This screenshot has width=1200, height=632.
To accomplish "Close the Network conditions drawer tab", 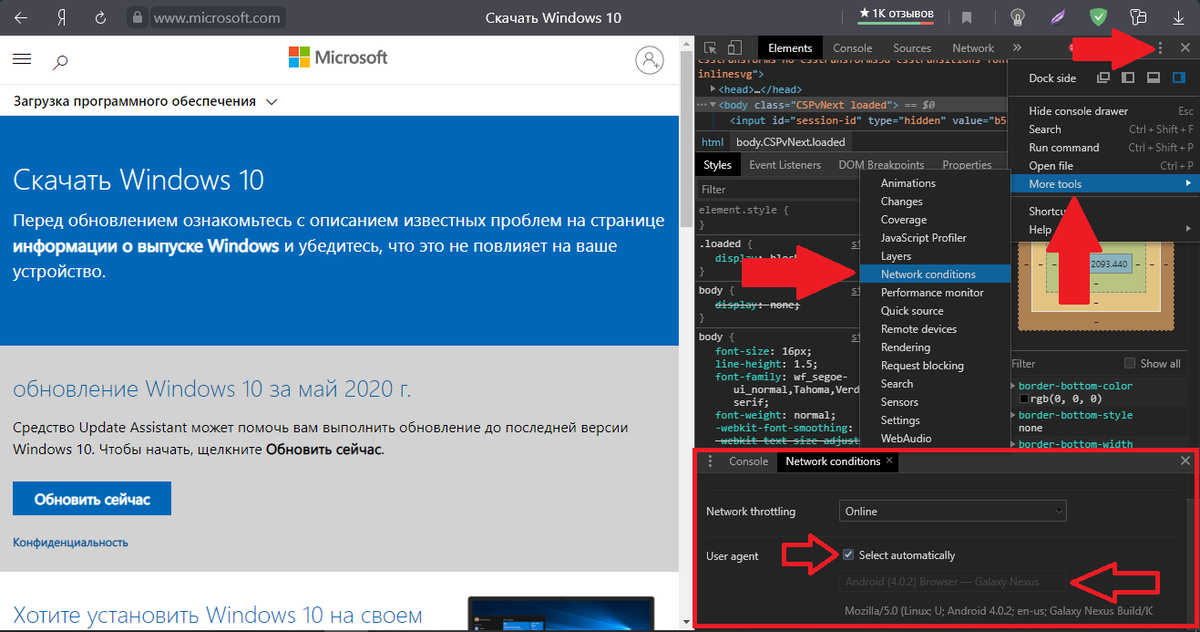I will [x=889, y=461].
